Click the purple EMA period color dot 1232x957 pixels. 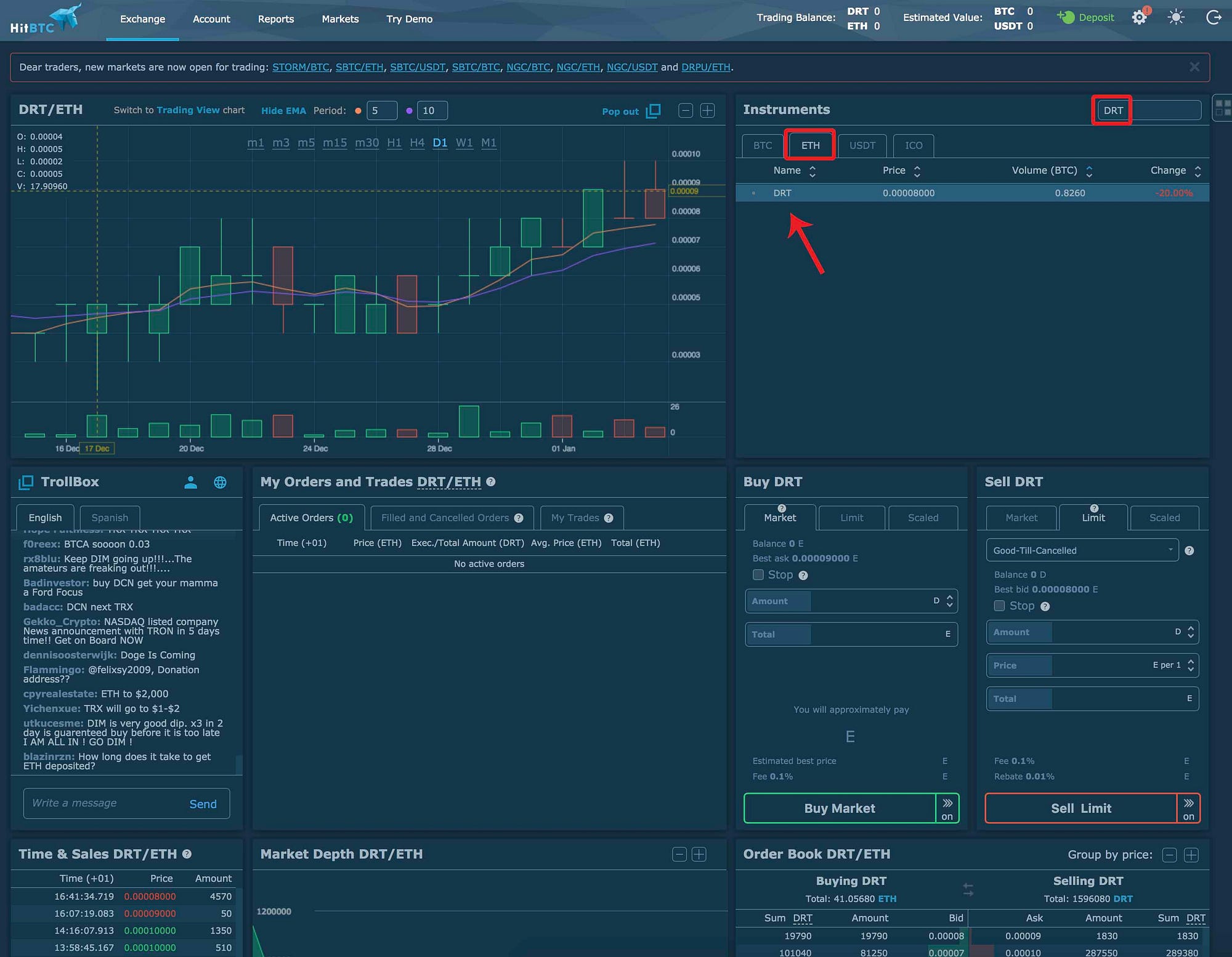[409, 111]
